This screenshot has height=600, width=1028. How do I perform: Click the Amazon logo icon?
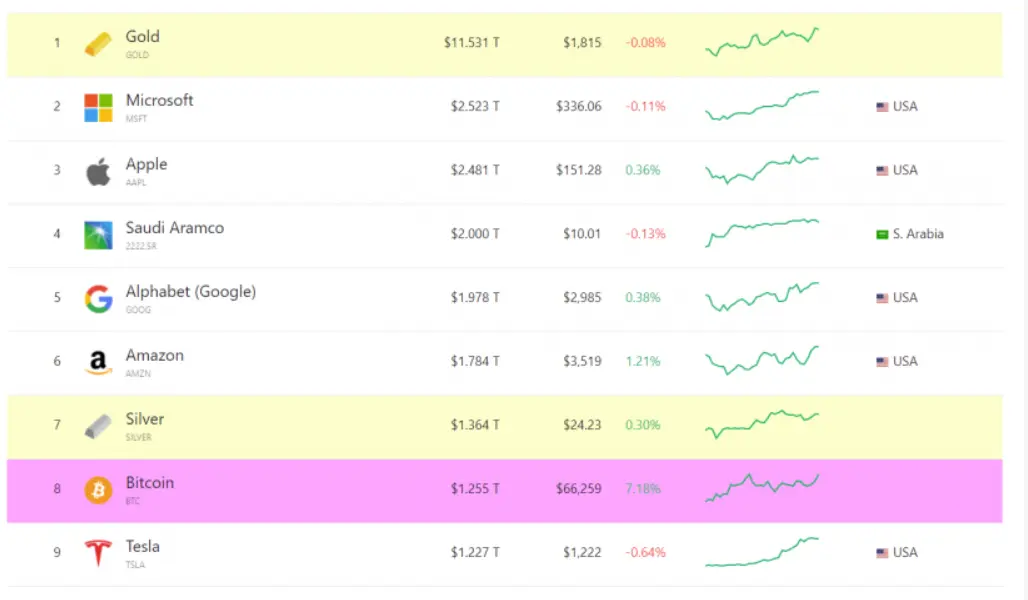pyautogui.click(x=98, y=363)
